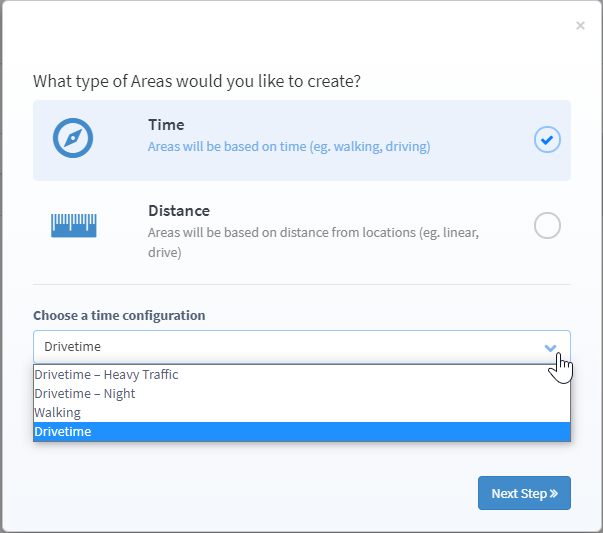Click the 'Choose a time configuration' label
Image resolution: width=603 pixels, height=533 pixels.
pos(119,315)
